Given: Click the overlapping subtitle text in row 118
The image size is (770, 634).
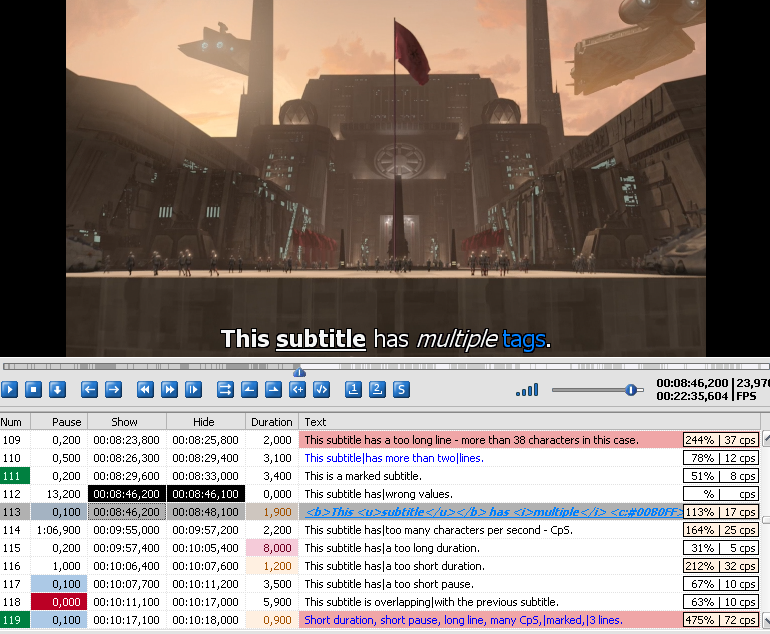Looking at the screenshot, I should [432, 602].
